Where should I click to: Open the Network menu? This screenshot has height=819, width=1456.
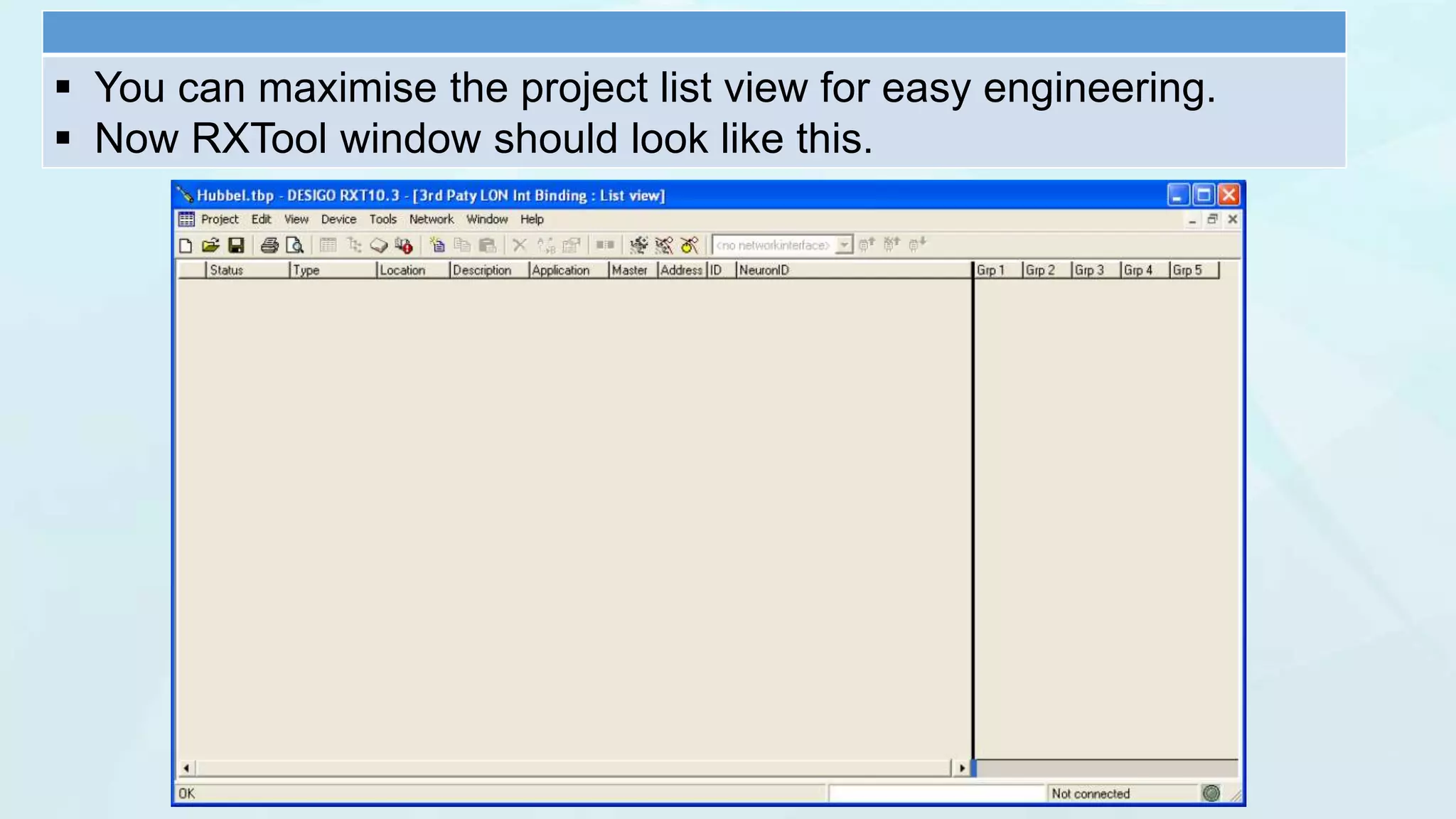431,220
